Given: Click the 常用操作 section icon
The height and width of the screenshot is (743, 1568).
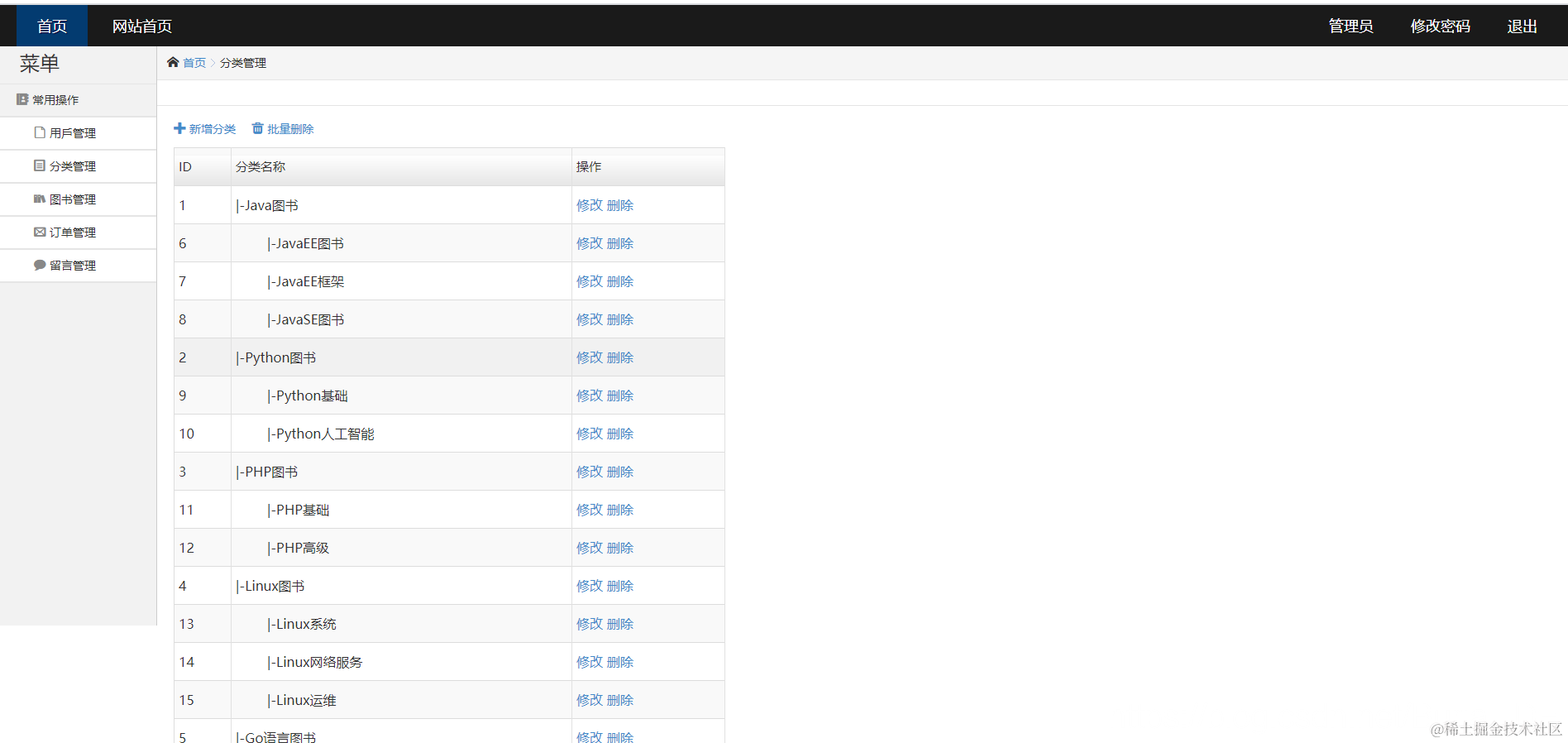Looking at the screenshot, I should [x=22, y=99].
